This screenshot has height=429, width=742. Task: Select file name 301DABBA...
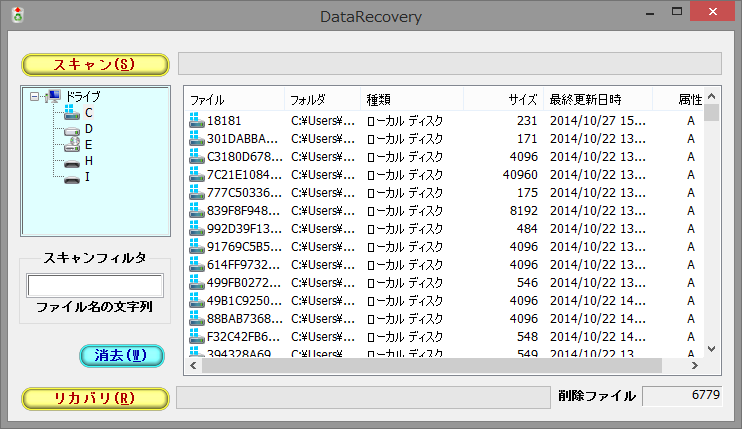243,139
